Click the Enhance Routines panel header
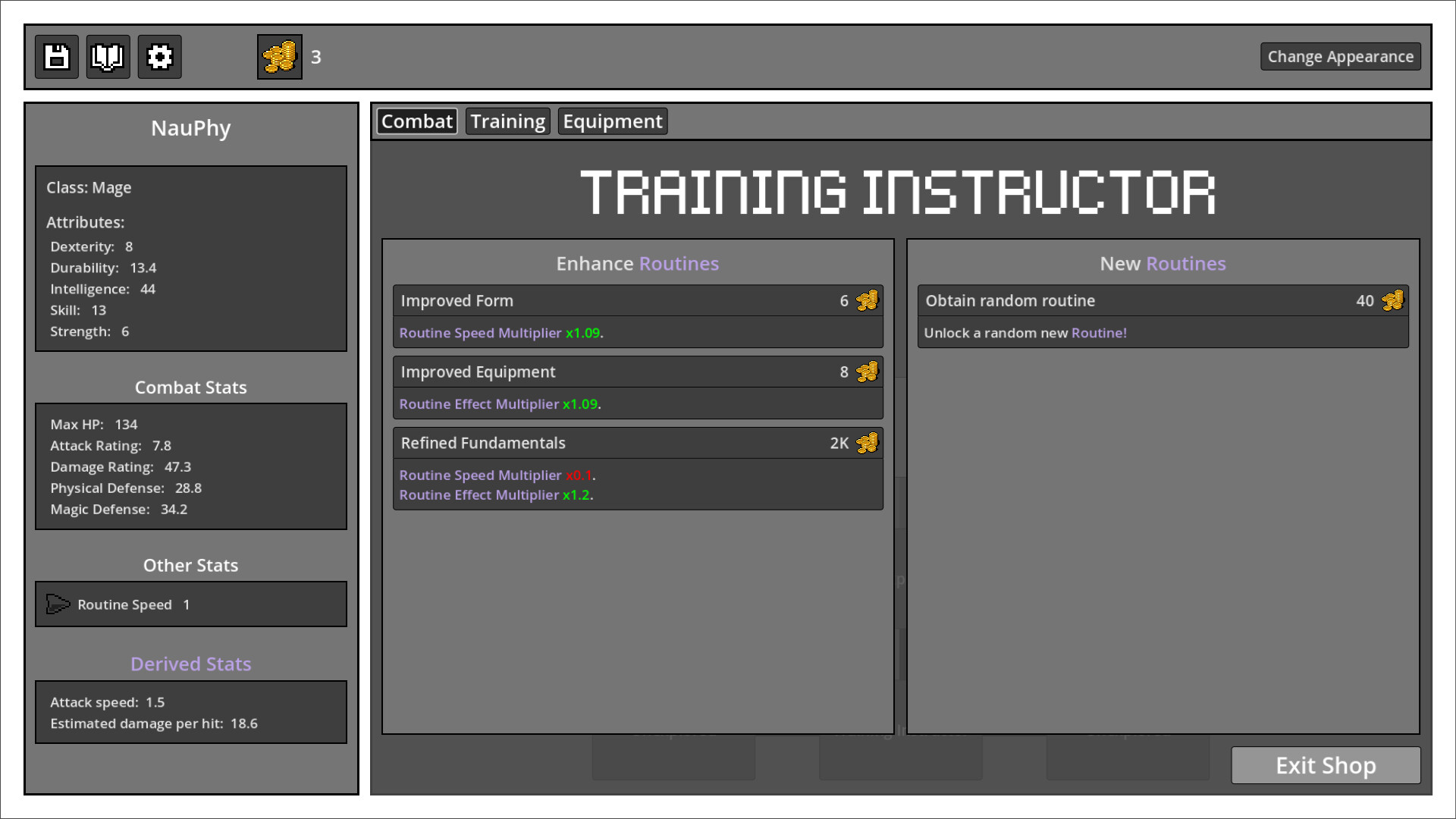 pyautogui.click(x=638, y=263)
